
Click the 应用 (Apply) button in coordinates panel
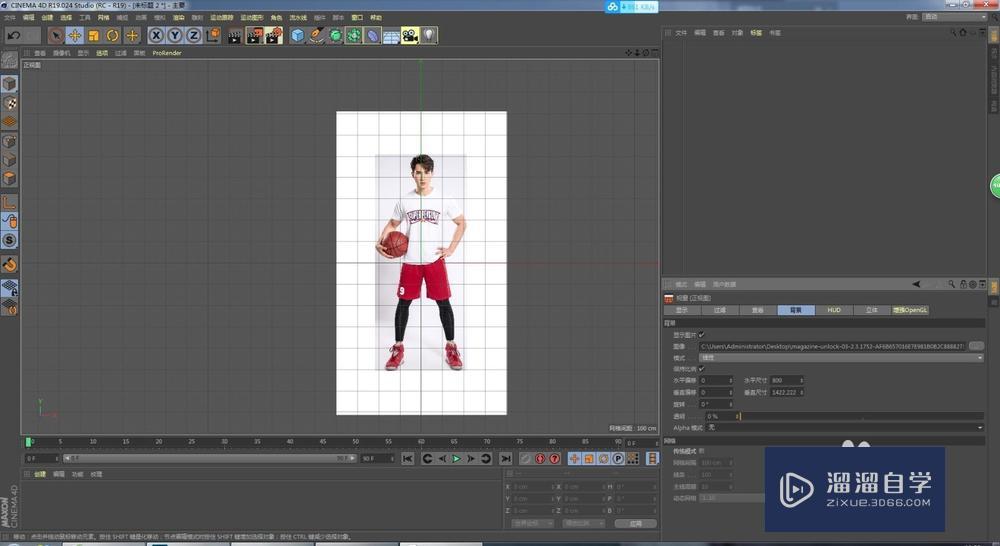point(635,524)
